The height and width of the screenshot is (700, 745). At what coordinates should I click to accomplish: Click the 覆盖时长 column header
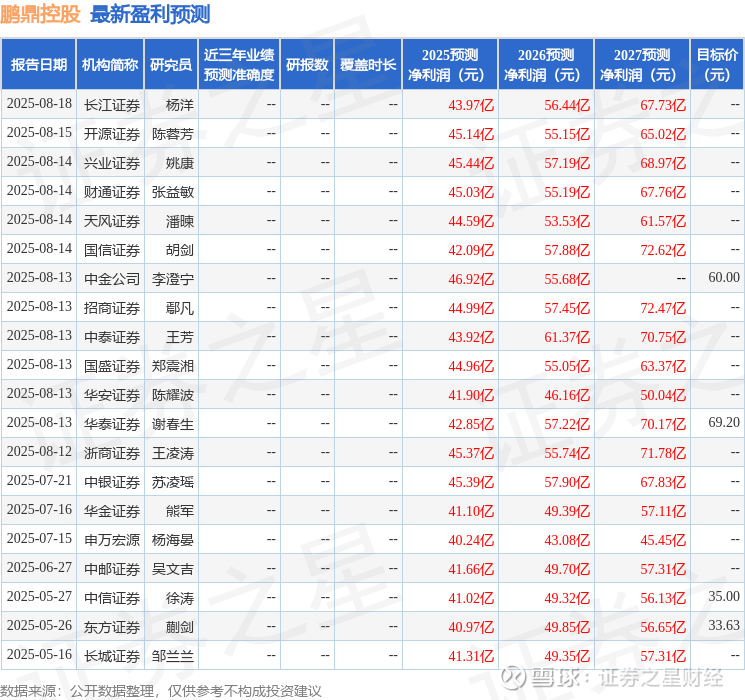coord(368,65)
